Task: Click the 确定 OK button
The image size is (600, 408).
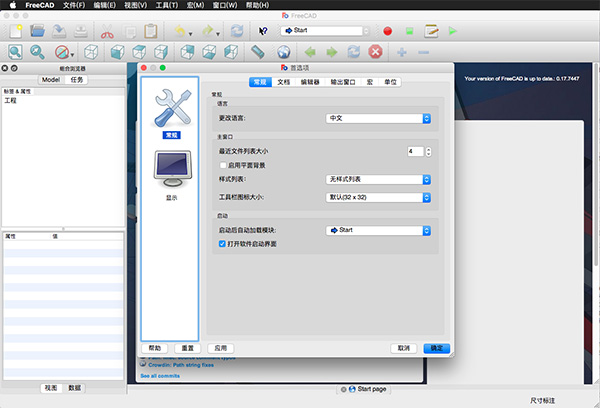Action: [437, 348]
